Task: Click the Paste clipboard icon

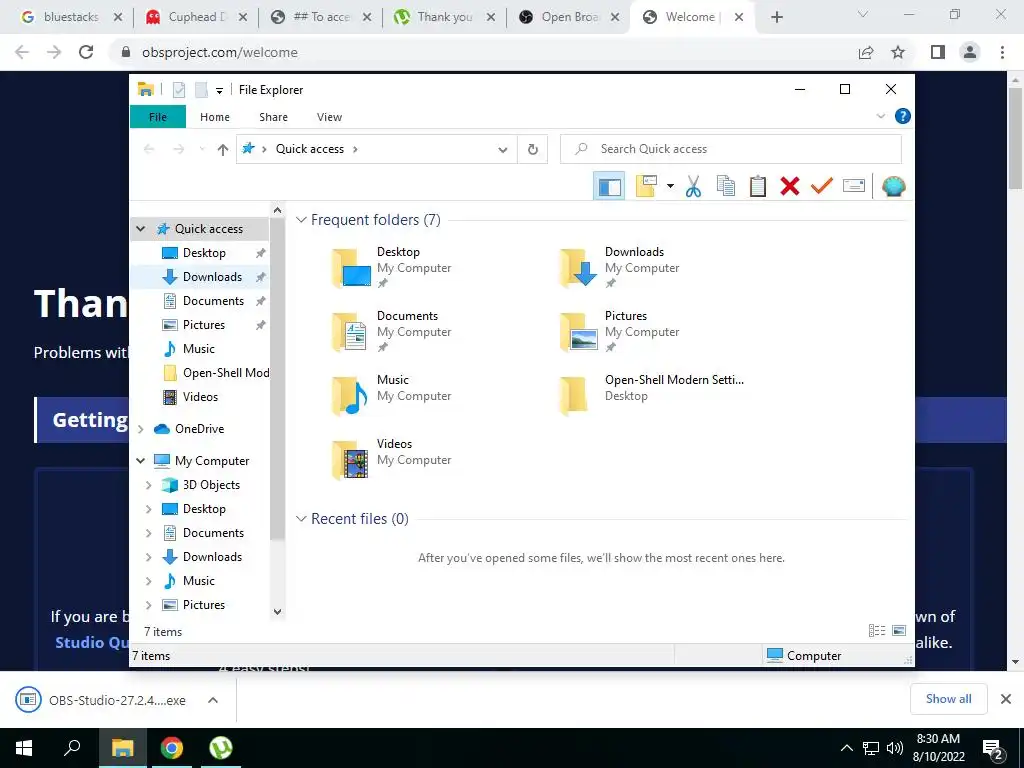Action: point(758,187)
